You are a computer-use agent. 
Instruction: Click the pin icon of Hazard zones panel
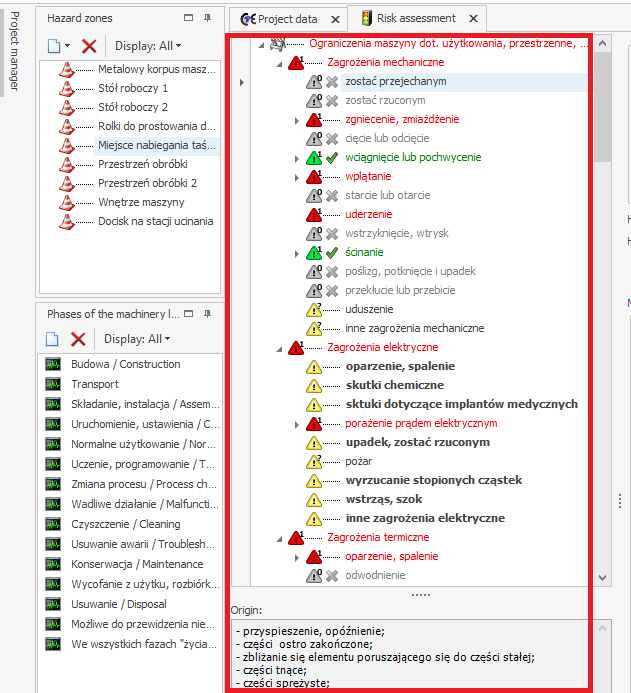click(208, 18)
